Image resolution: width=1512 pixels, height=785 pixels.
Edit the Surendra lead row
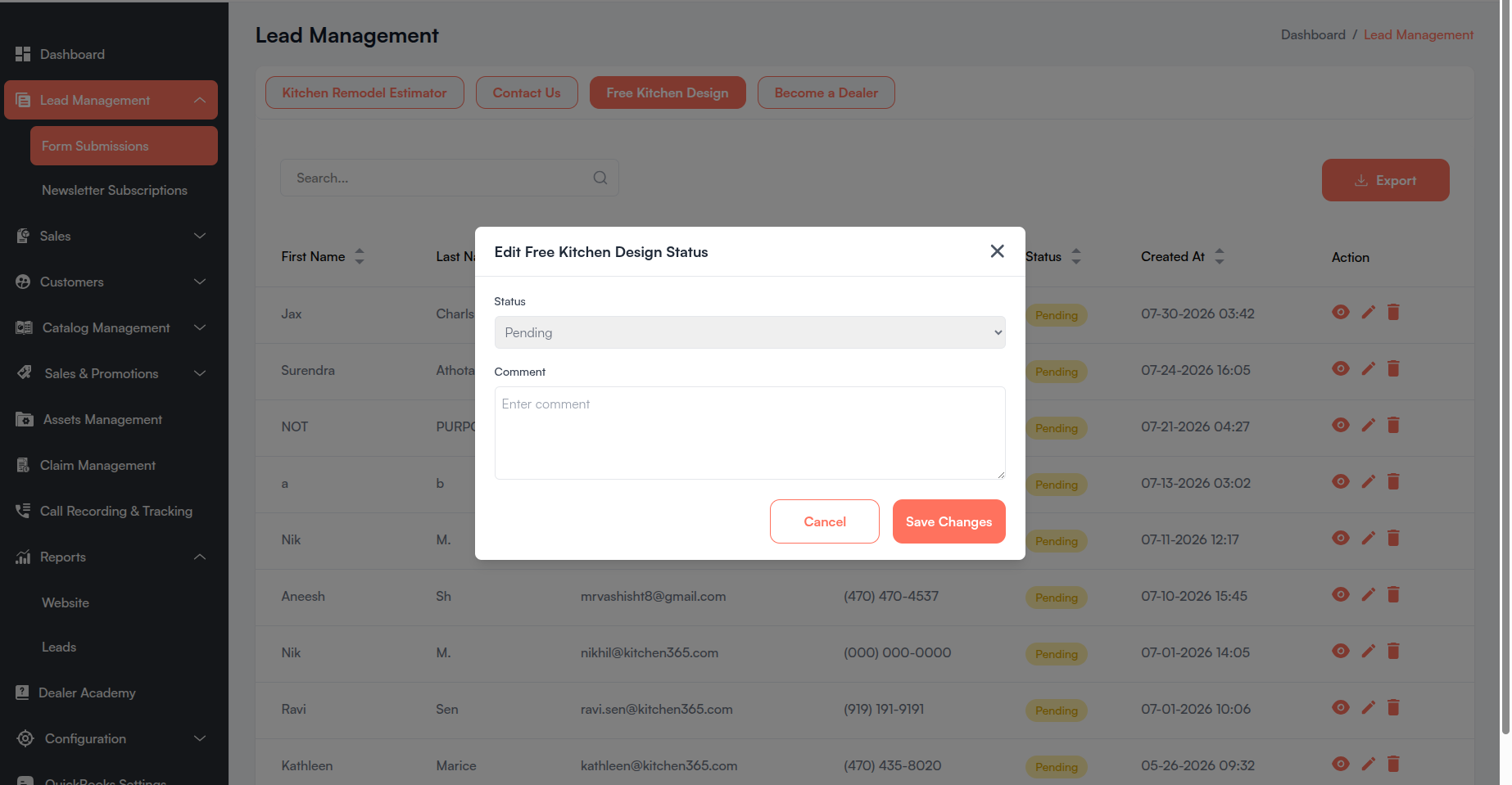pos(1368,368)
